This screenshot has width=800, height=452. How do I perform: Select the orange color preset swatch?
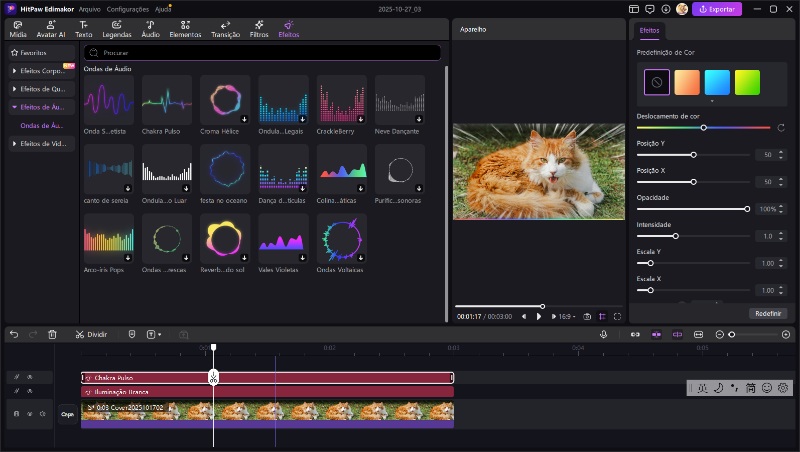pyautogui.click(x=687, y=82)
